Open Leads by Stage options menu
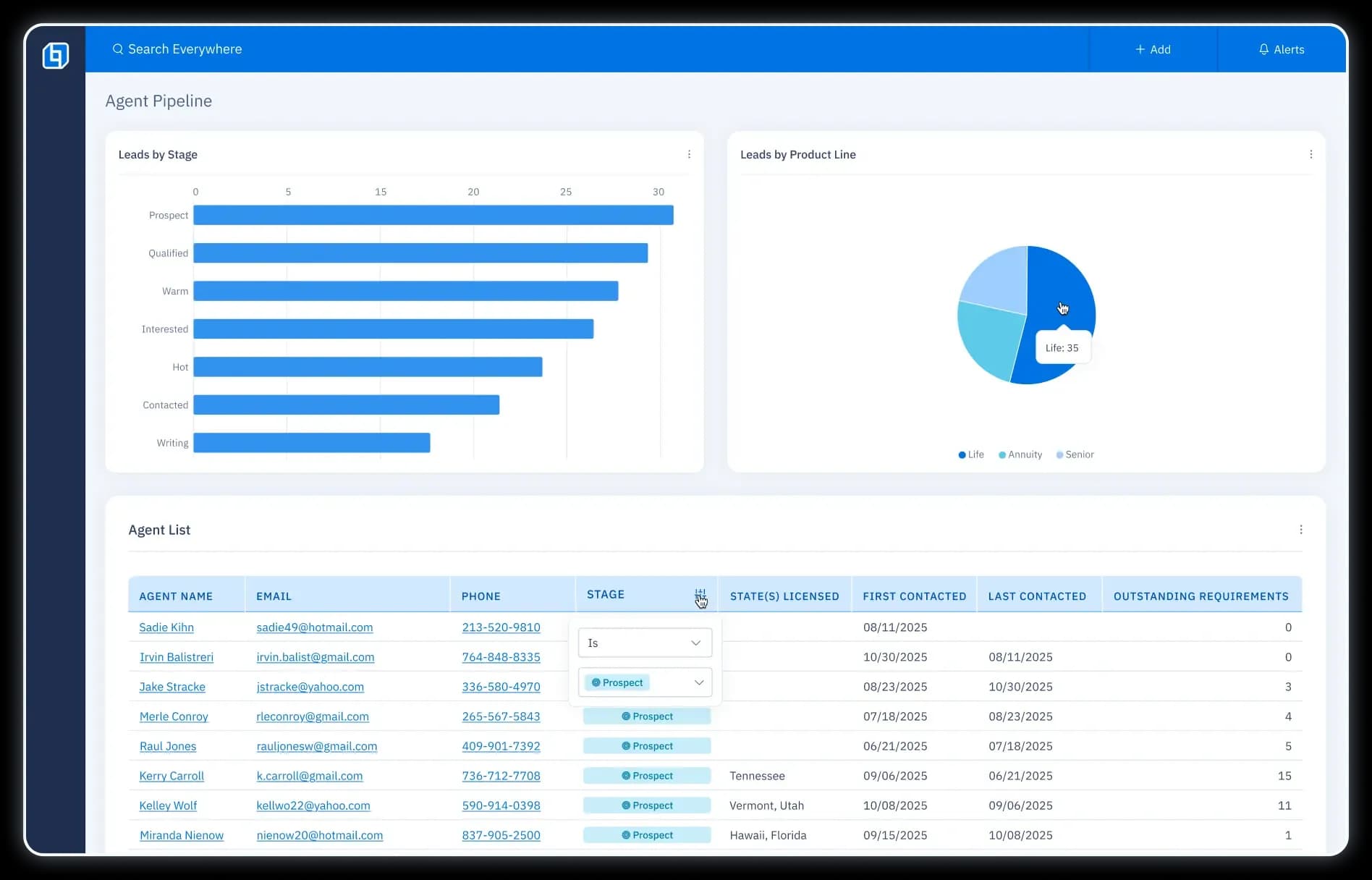This screenshot has height=880, width=1372. point(689,154)
